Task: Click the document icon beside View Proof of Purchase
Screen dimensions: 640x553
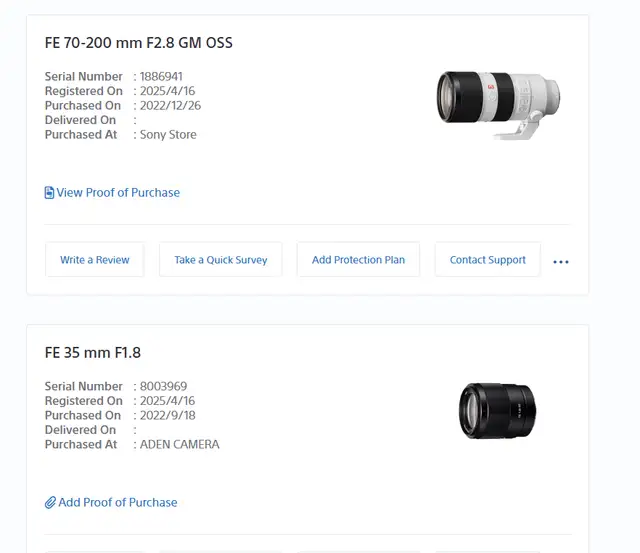Action: (49, 193)
